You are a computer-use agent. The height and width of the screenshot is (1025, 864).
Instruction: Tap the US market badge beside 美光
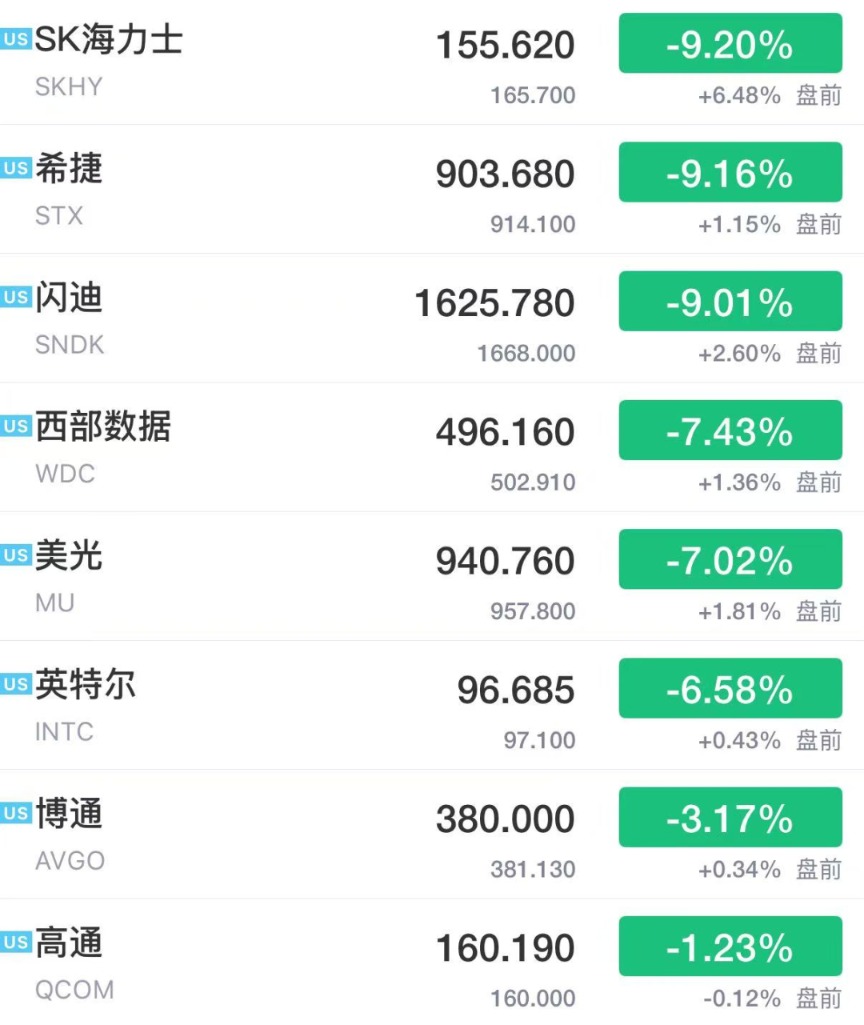coord(16,556)
